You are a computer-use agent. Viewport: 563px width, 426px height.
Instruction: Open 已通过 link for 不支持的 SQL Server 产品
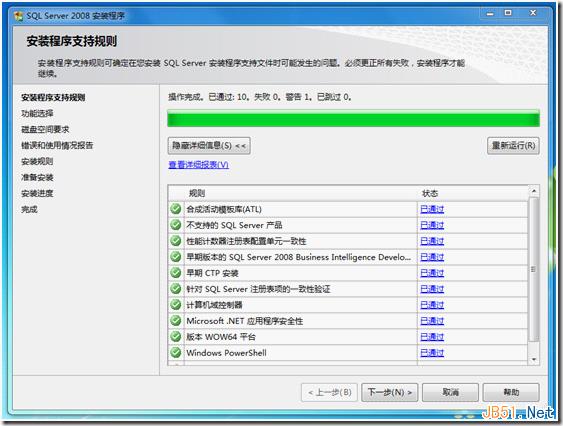tap(432, 225)
